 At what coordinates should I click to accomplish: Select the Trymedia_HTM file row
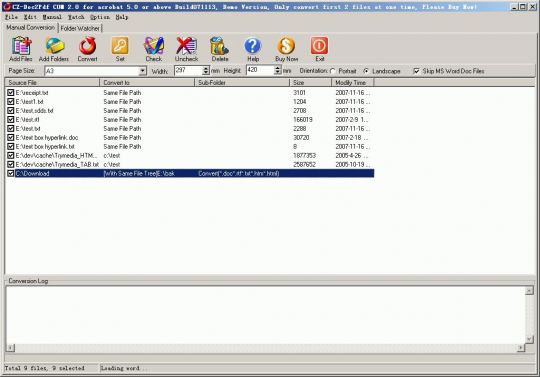[x=190, y=155]
